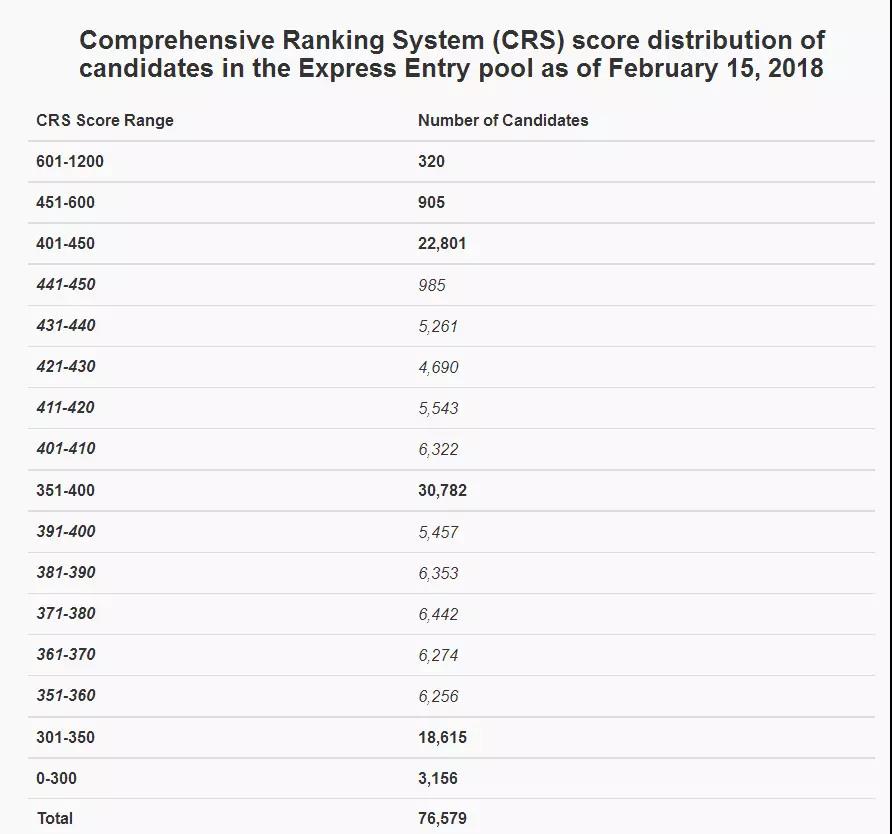Select the 391-400 score range row
The image size is (892, 834).
click(x=66, y=531)
